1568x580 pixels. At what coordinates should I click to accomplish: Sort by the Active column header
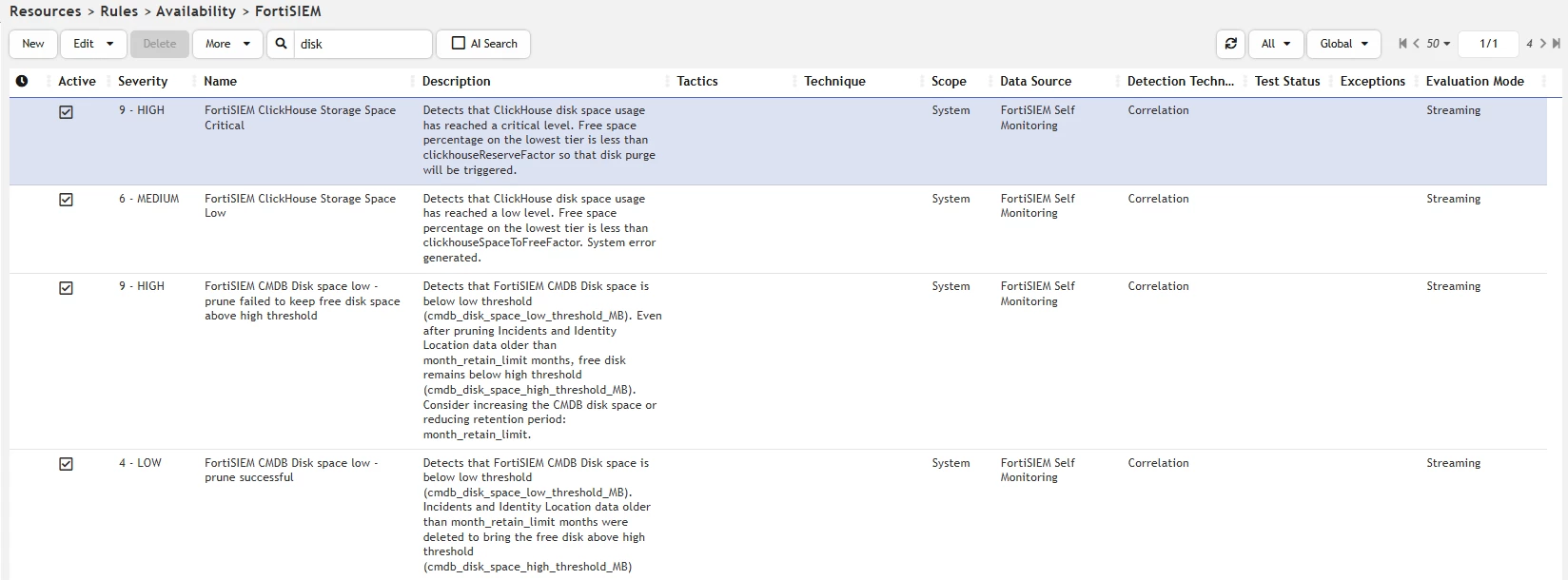click(77, 82)
